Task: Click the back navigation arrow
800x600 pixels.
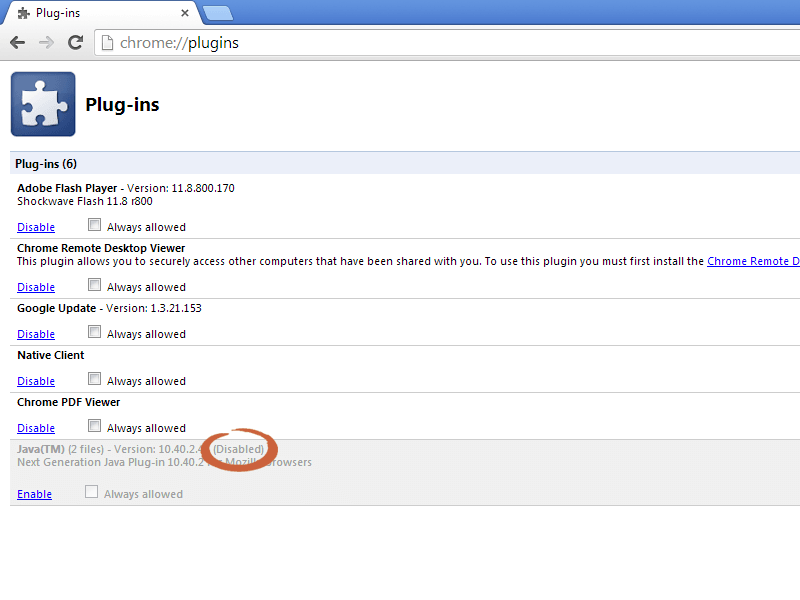Action: pyautogui.click(x=17, y=42)
